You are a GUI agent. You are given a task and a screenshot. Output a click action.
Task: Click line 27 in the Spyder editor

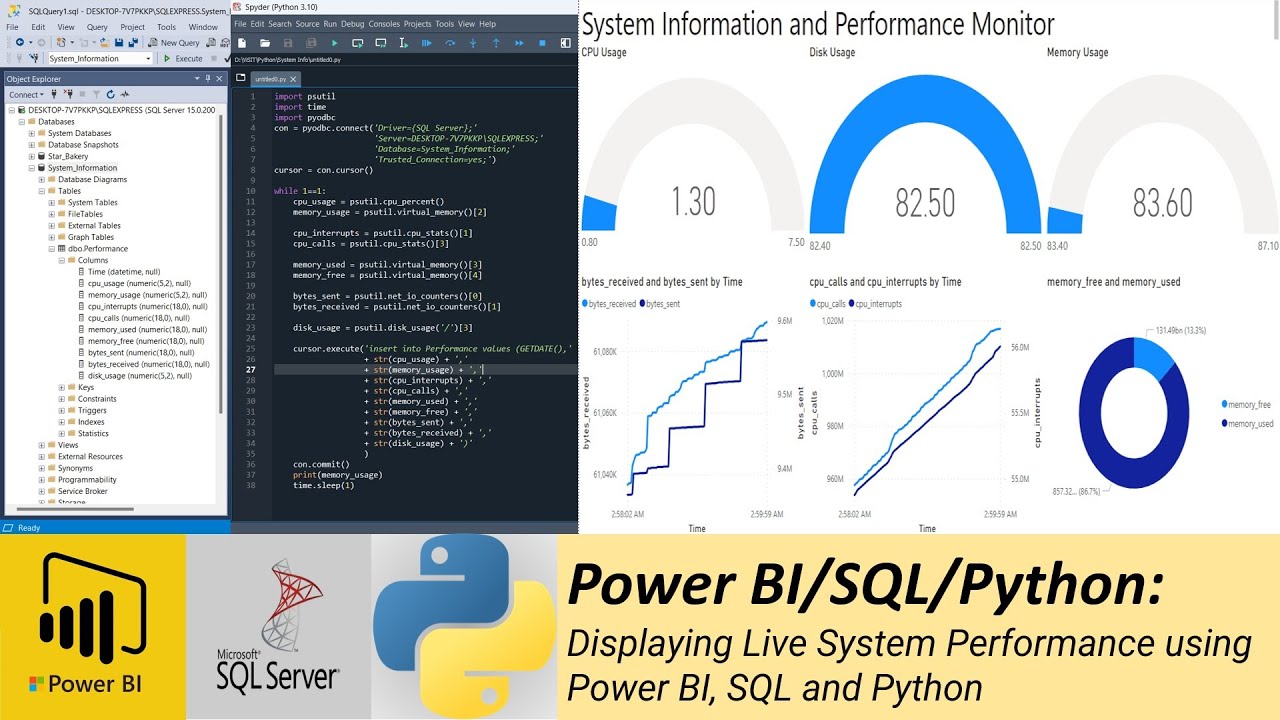(425, 369)
